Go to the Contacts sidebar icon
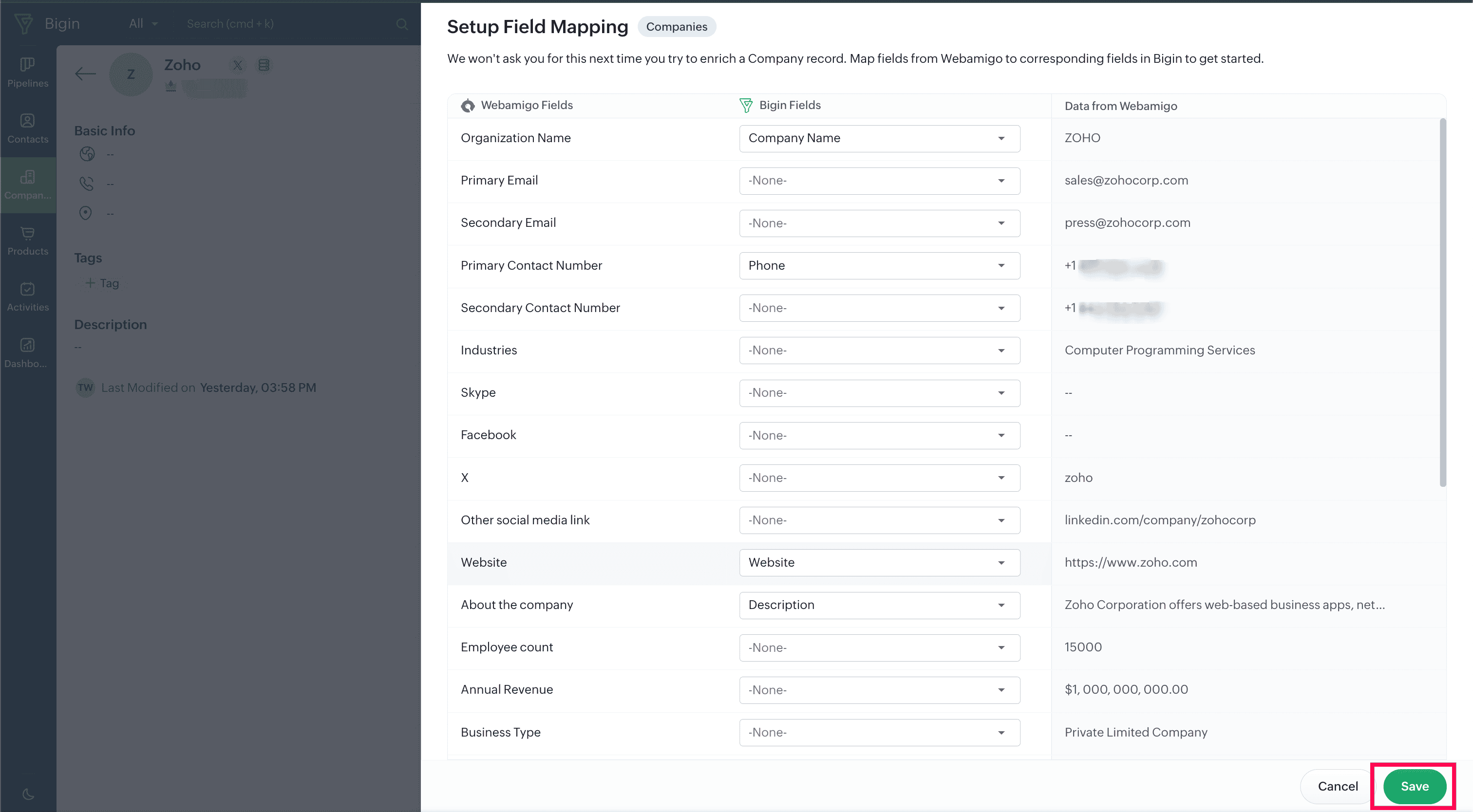This screenshot has width=1473, height=812. (x=27, y=128)
